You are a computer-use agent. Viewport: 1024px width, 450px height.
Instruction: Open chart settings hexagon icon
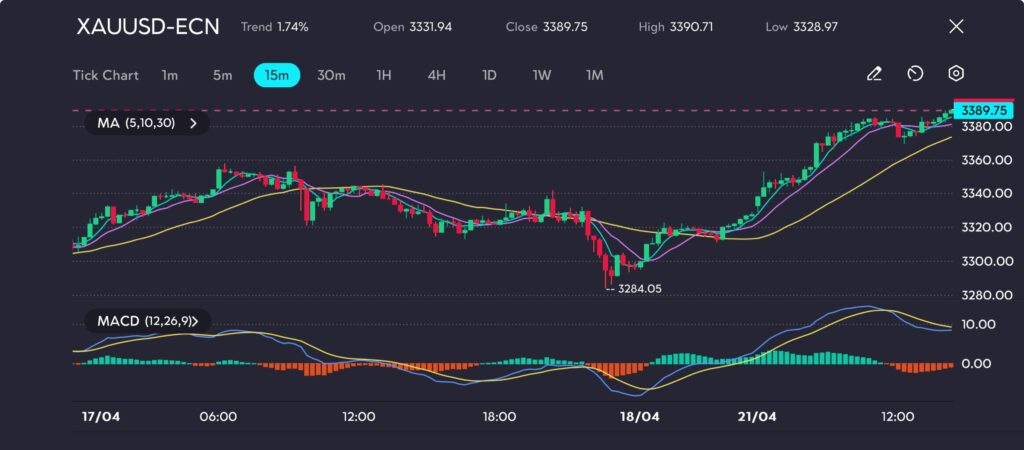pyautogui.click(x=956, y=74)
